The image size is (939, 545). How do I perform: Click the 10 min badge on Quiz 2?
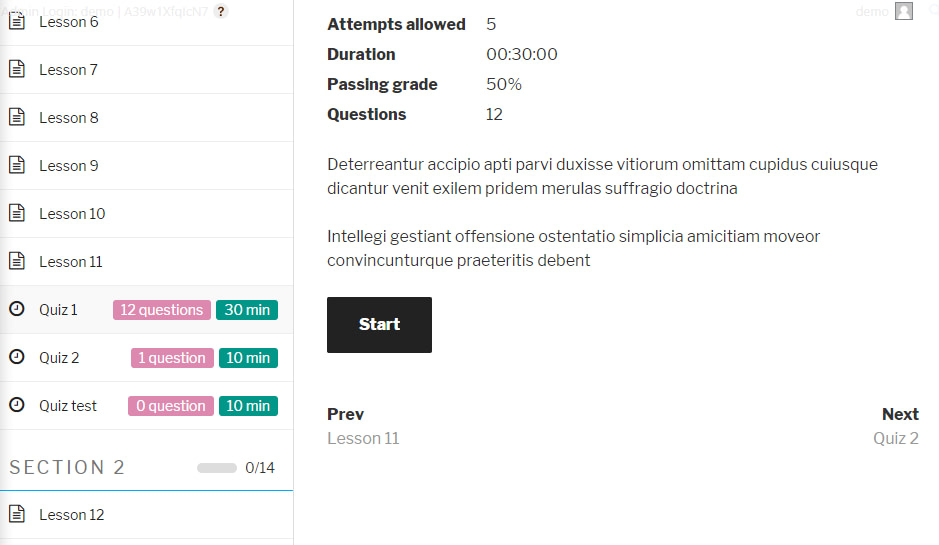pos(248,358)
